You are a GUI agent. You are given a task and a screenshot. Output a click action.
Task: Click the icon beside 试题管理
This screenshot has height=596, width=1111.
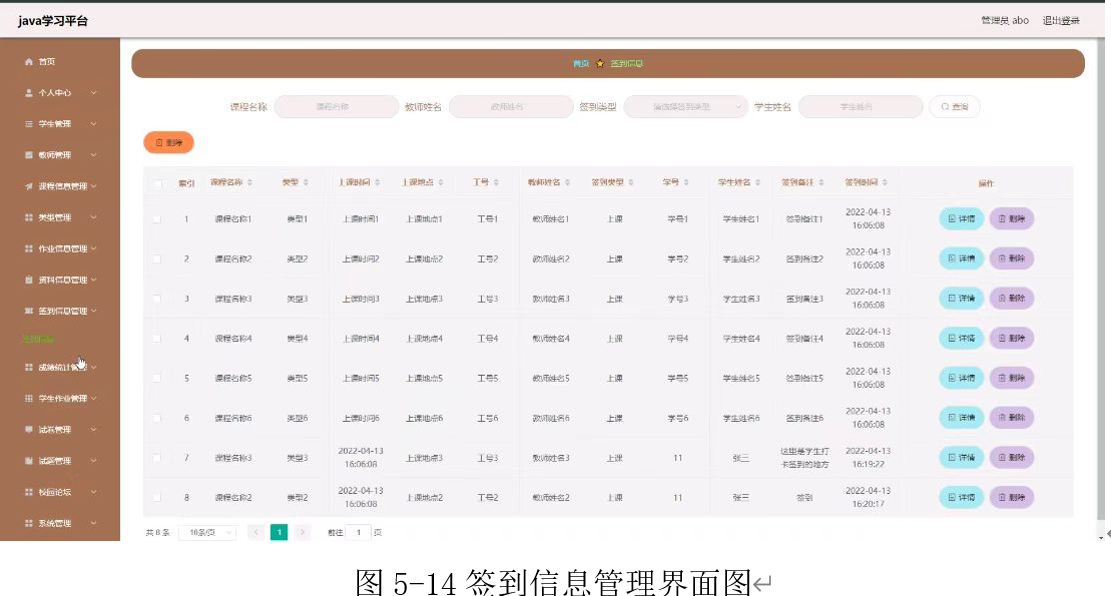tap(28, 461)
